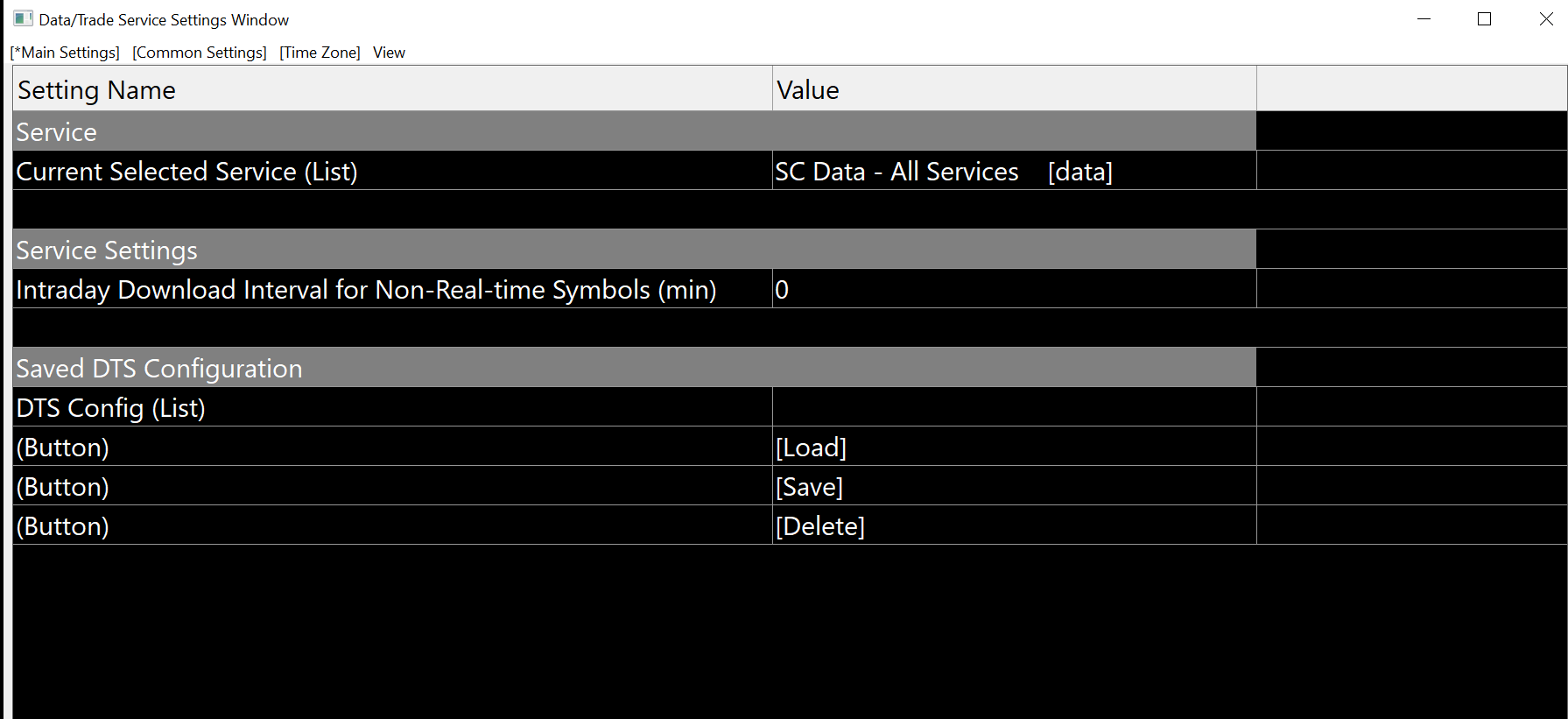Select the Service Settings section header
The height and width of the screenshot is (719, 1568).
click(634, 250)
